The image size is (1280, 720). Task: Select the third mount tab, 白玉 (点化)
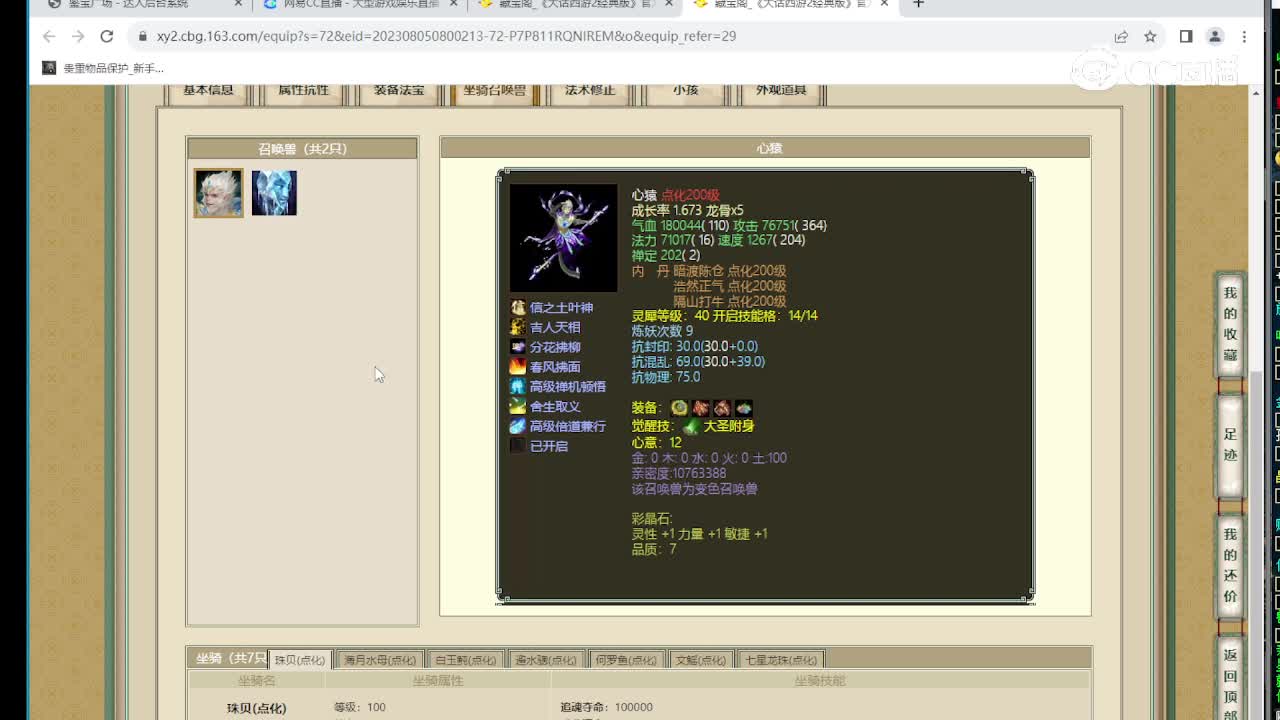tap(466, 660)
